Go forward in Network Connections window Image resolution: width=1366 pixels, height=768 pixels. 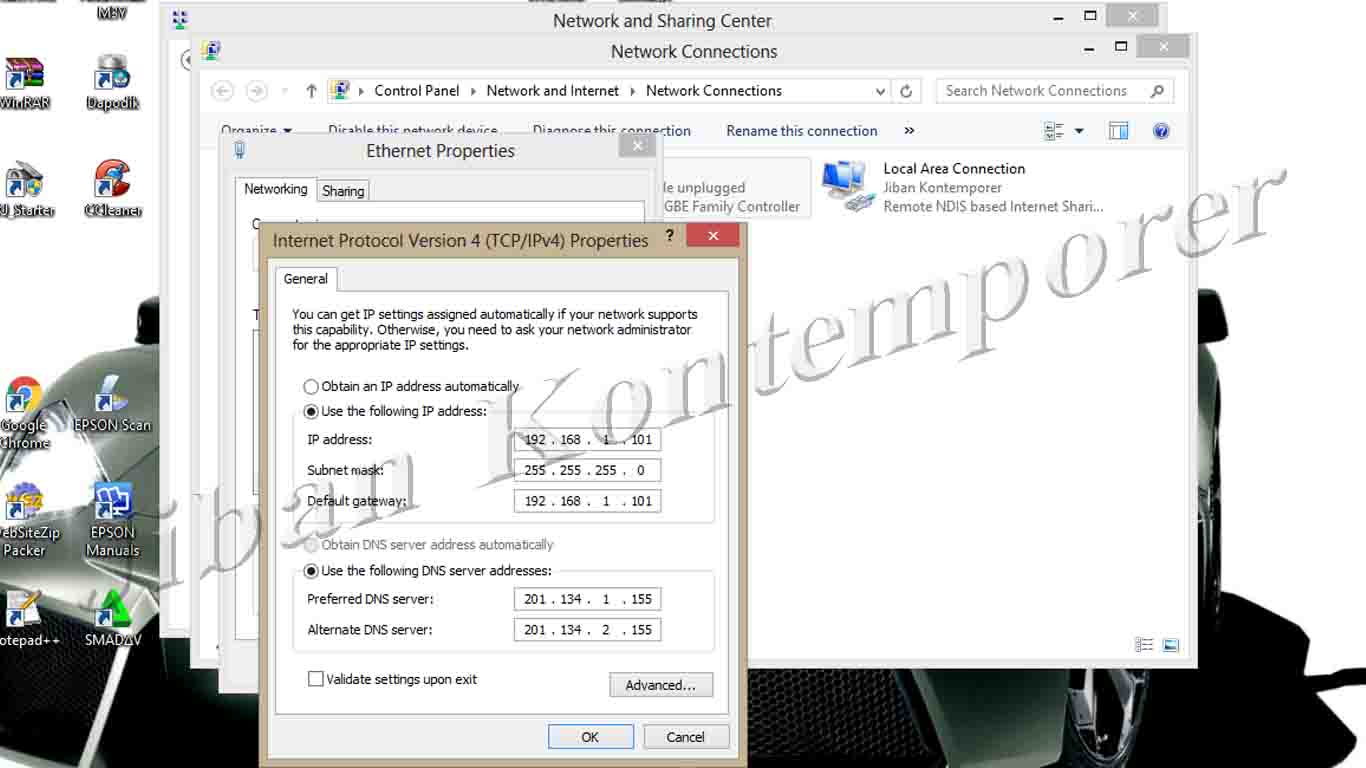257,91
